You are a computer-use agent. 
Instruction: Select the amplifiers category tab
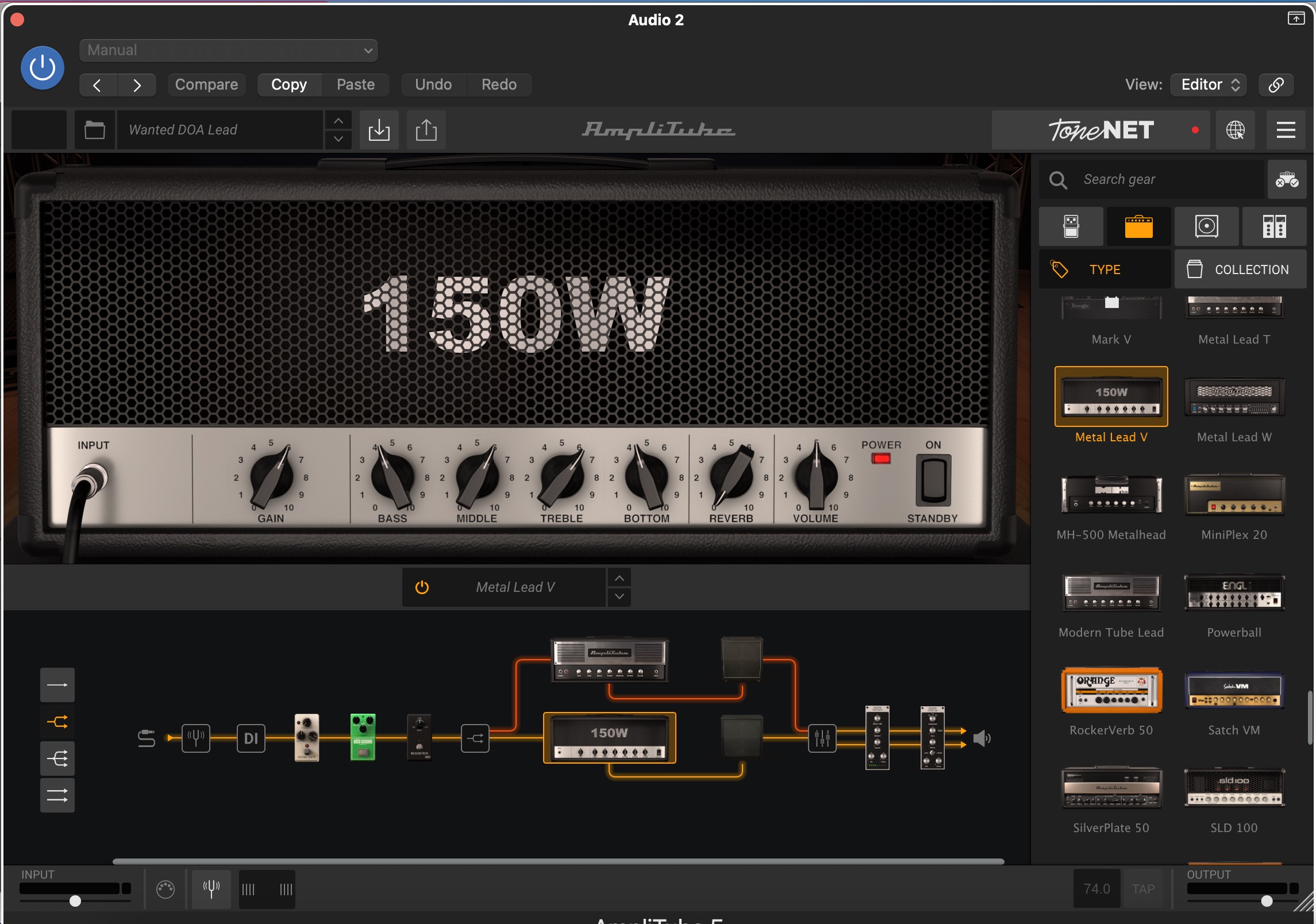point(1139,226)
